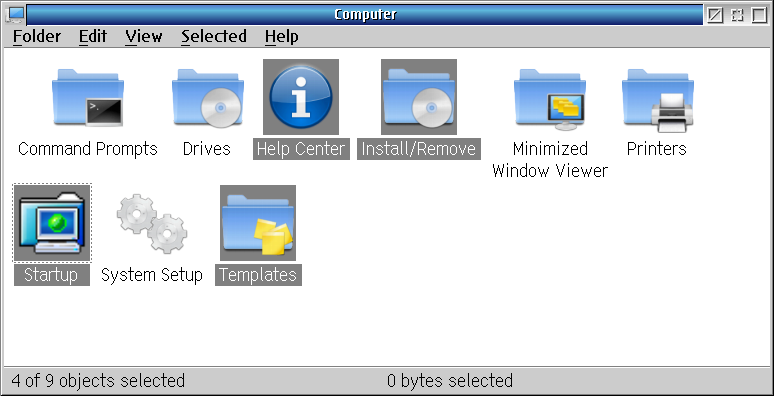This screenshot has width=774, height=396.
Task: Select the Install/Remove folder icon
Action: pyautogui.click(x=419, y=97)
